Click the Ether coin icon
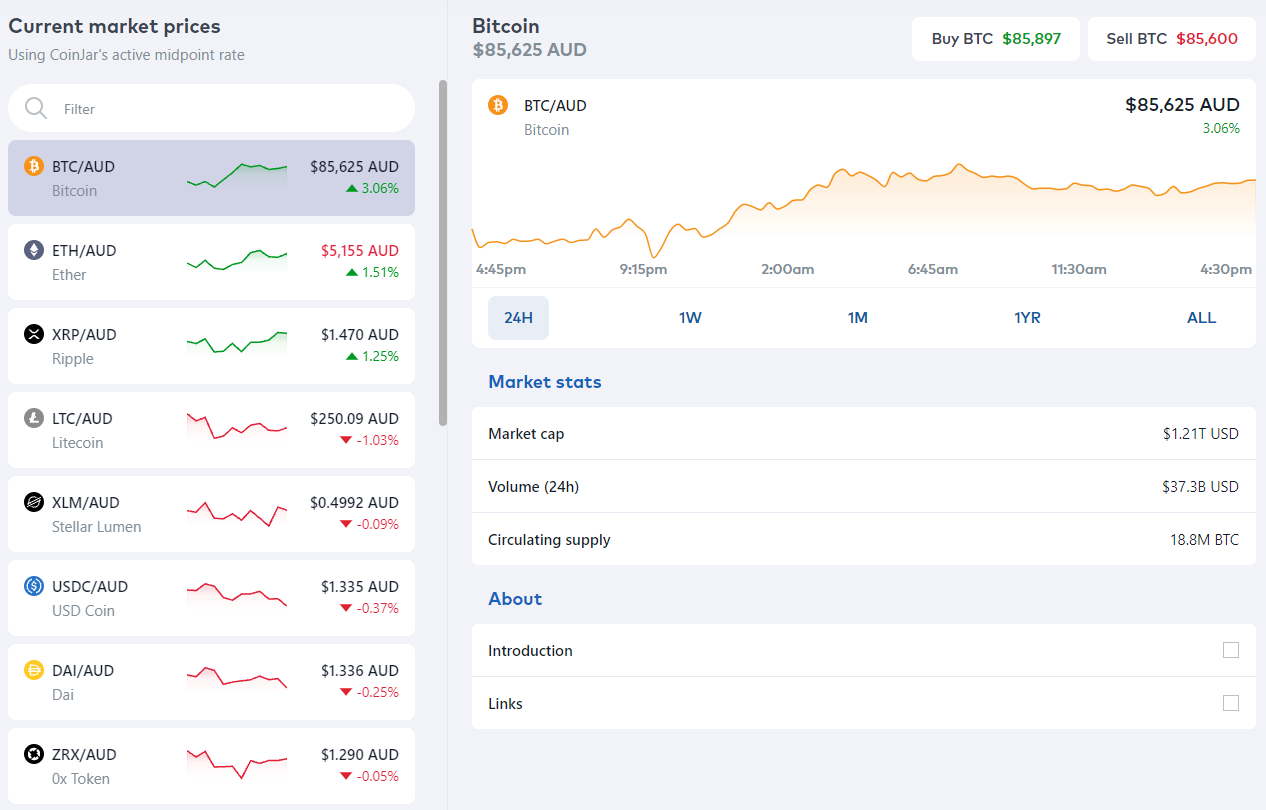This screenshot has height=810, width=1266. click(34, 250)
